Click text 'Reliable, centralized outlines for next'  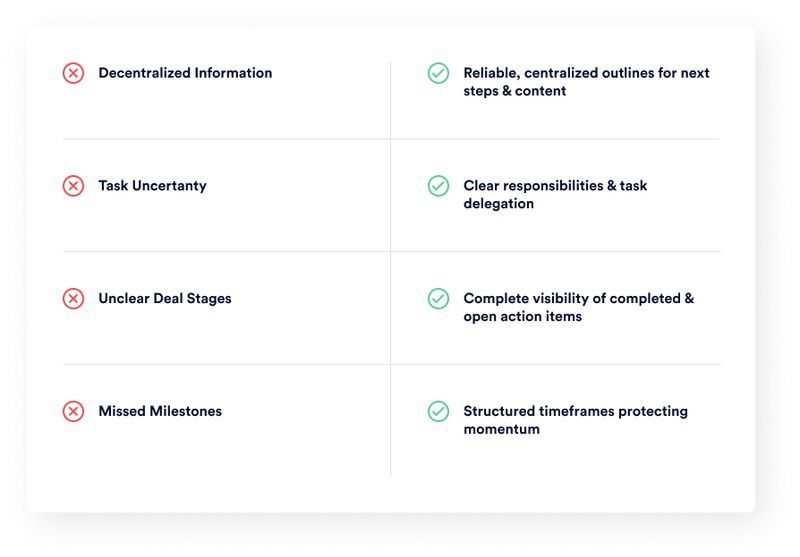click(586, 73)
